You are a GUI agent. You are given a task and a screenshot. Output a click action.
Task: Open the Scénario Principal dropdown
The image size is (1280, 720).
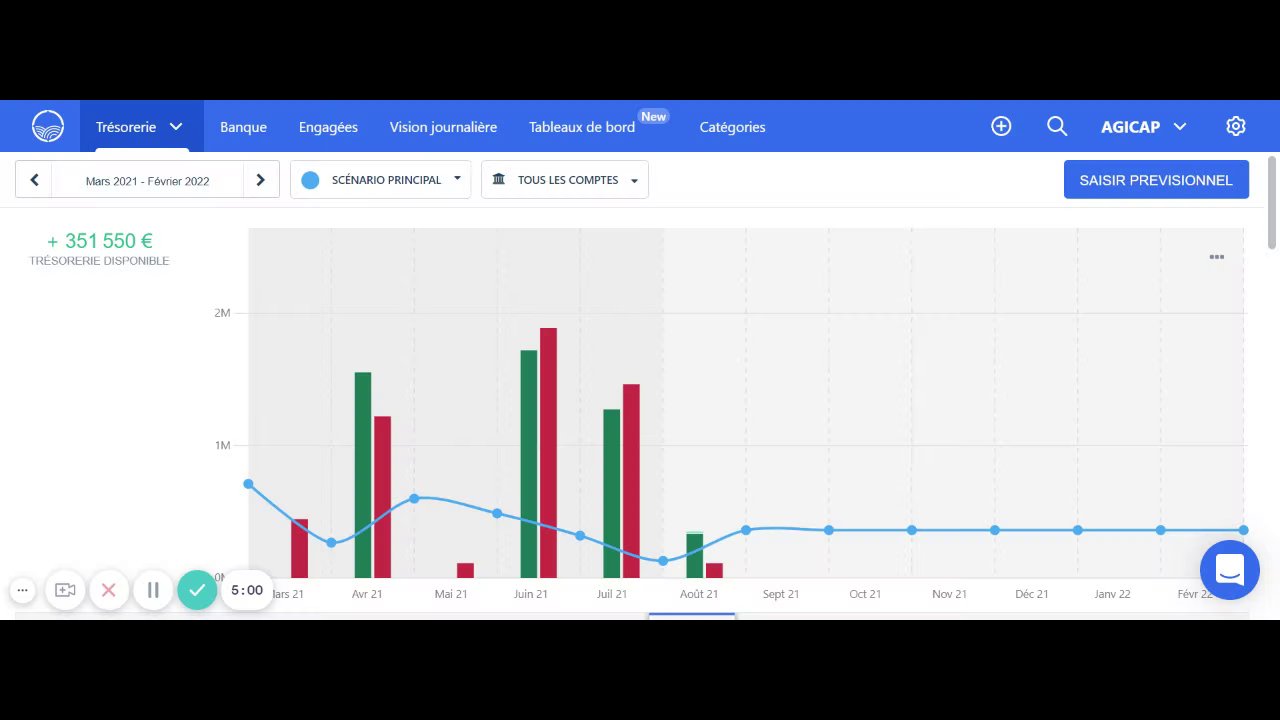click(380, 180)
